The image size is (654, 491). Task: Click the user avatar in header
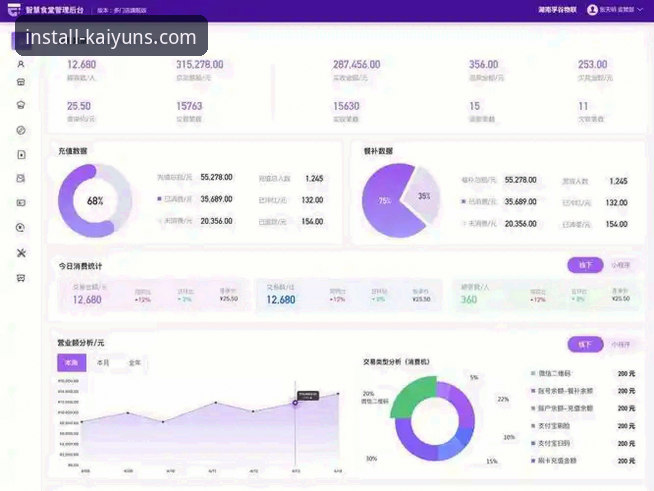coord(592,10)
